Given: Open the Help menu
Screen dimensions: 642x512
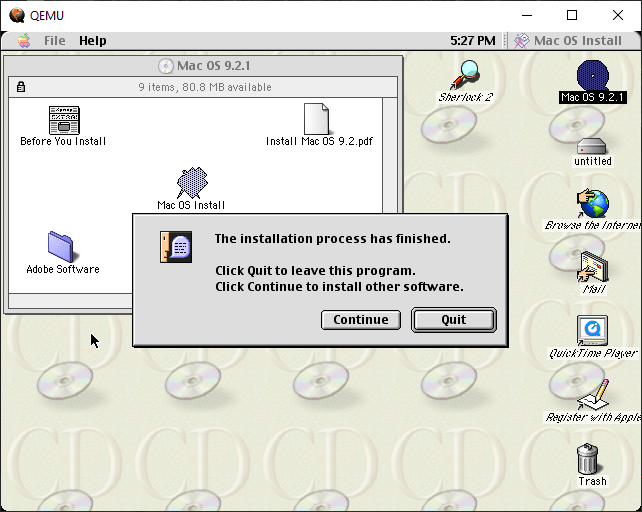Looking at the screenshot, I should [93, 41].
